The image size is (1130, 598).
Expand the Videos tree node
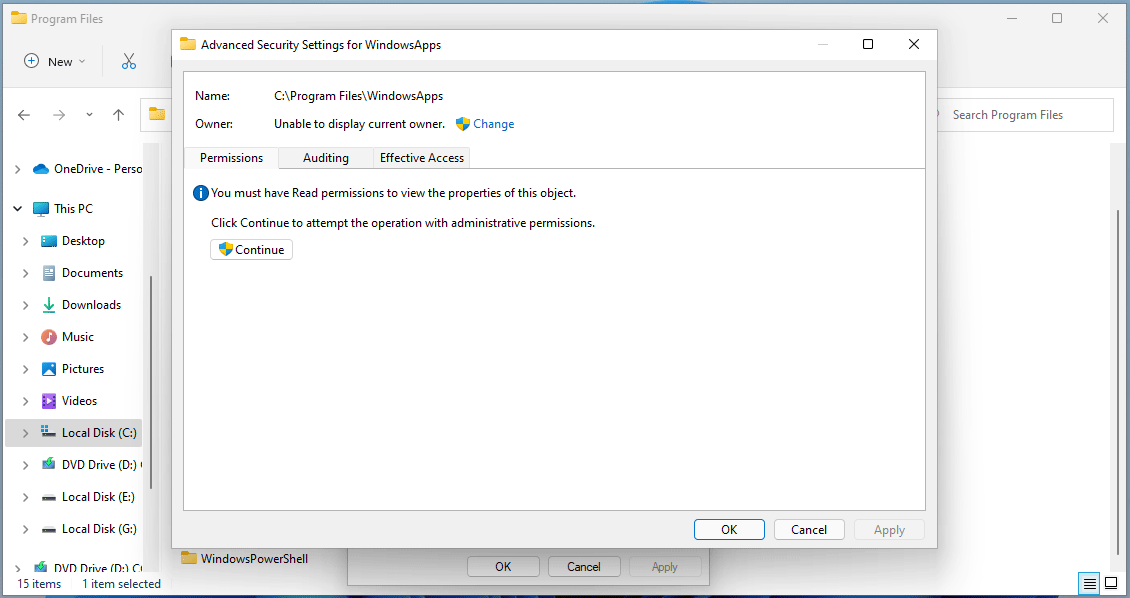tap(25, 401)
